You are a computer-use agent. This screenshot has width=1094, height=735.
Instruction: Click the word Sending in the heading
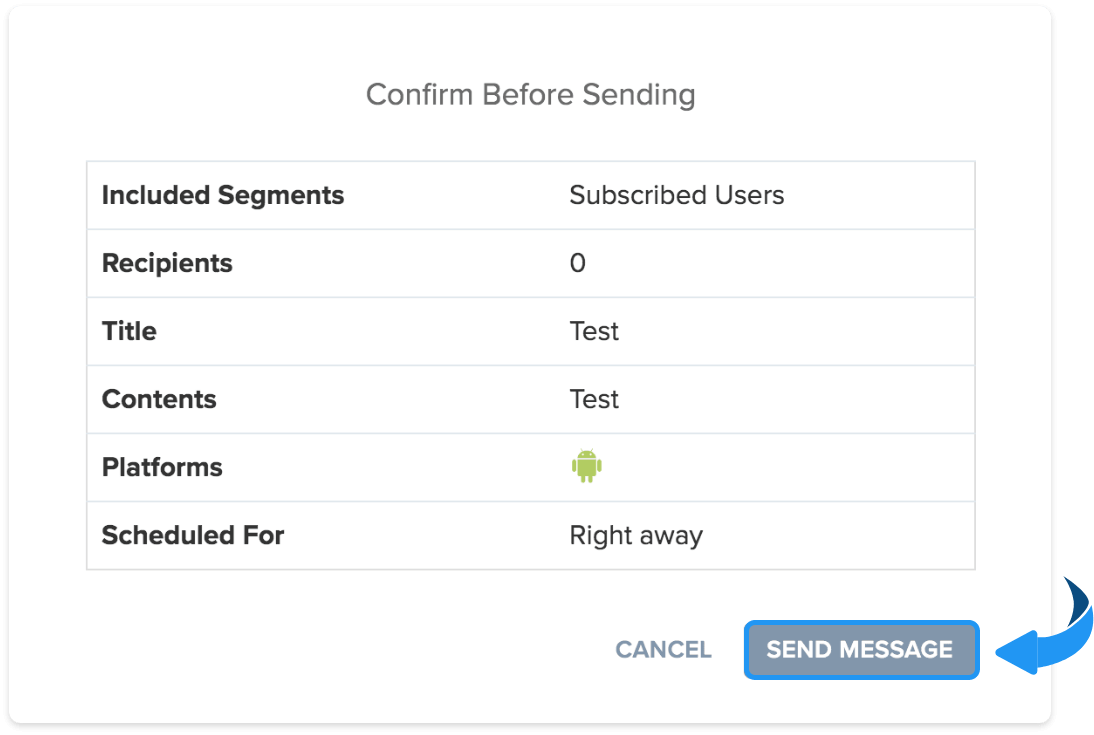(x=639, y=95)
